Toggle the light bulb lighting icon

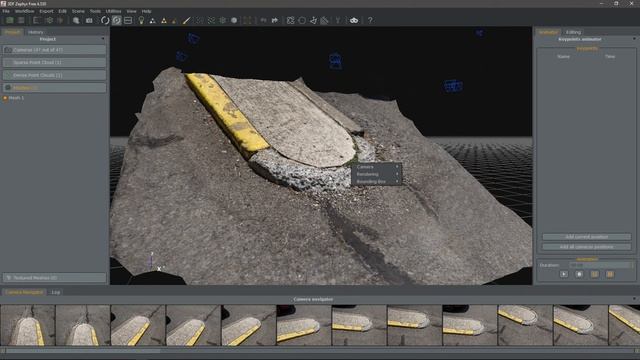coord(141,20)
